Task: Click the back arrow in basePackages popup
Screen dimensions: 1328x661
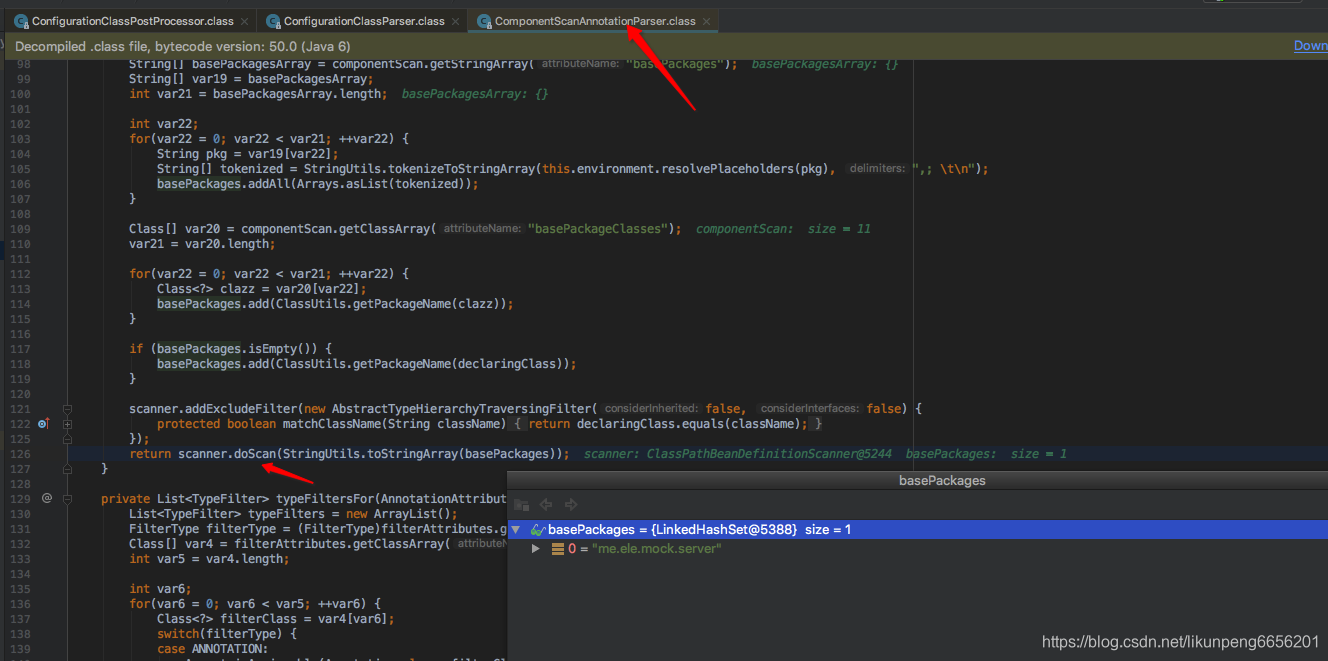Action: click(x=546, y=505)
